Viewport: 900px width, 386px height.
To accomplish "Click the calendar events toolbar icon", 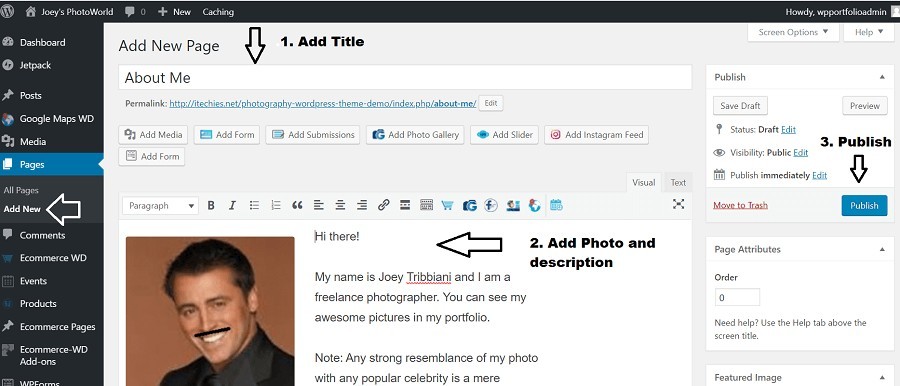I will 556,205.
